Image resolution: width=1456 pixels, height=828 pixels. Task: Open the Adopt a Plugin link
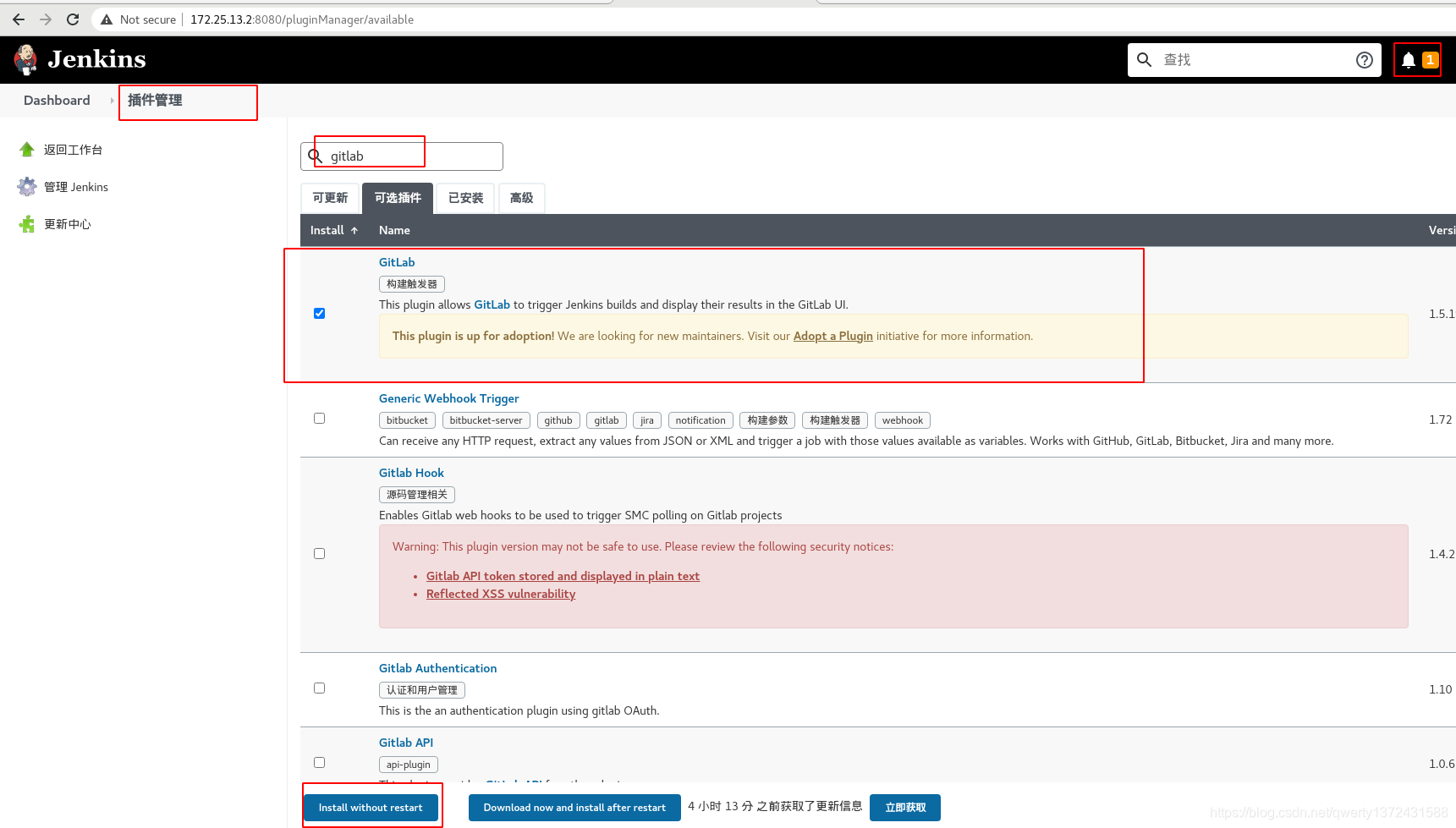click(832, 336)
